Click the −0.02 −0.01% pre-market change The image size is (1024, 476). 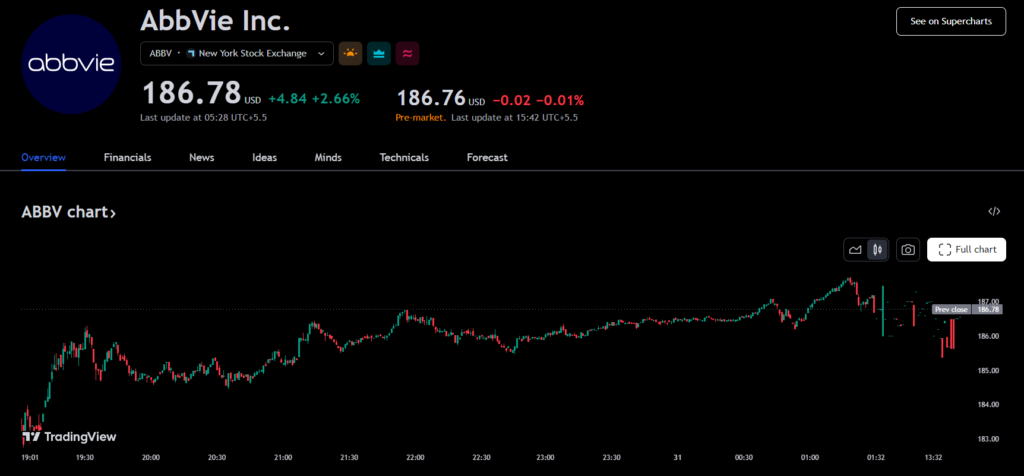pyautogui.click(x=538, y=101)
